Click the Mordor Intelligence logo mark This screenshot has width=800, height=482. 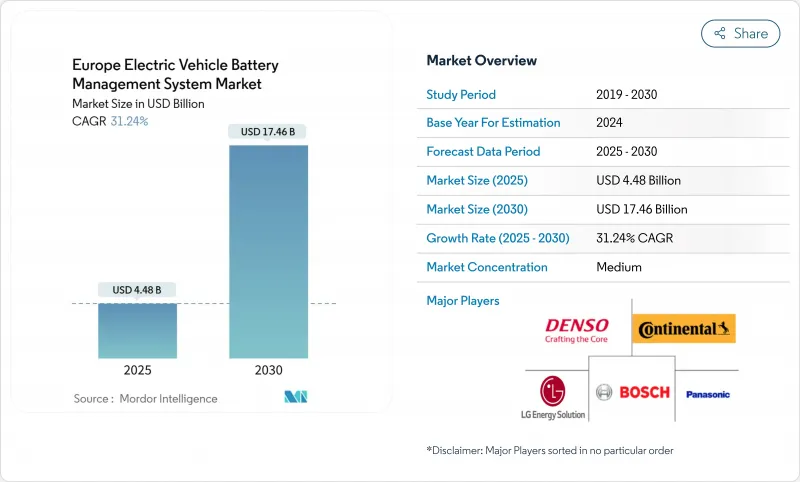(295, 397)
